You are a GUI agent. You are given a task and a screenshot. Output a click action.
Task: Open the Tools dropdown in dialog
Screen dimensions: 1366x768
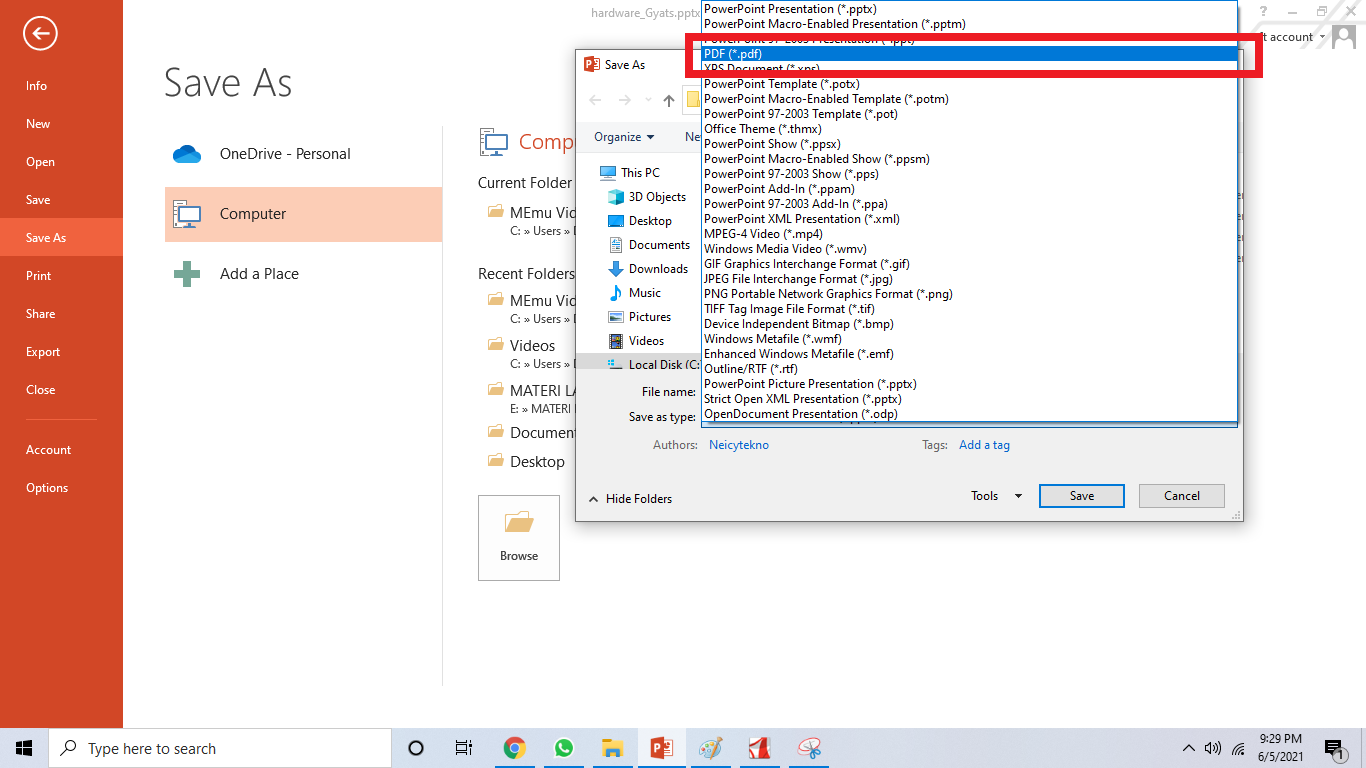click(x=996, y=496)
